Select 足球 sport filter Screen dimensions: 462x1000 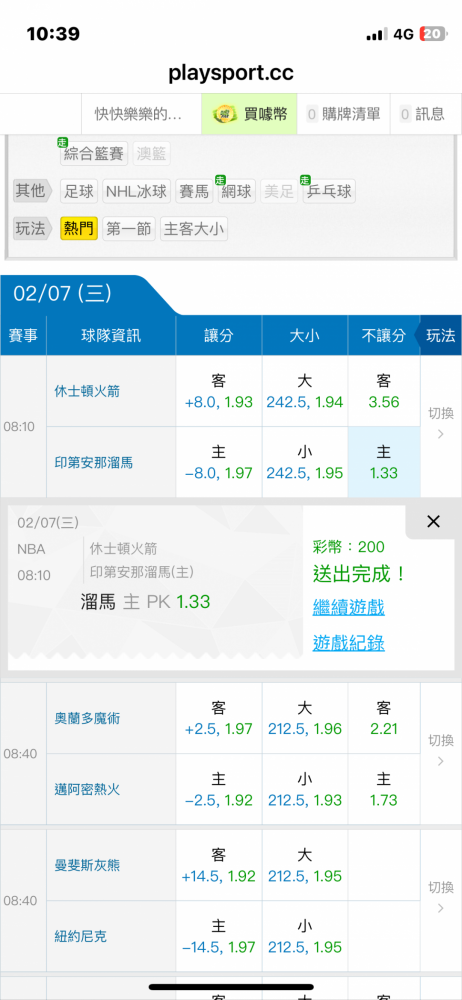[79, 191]
